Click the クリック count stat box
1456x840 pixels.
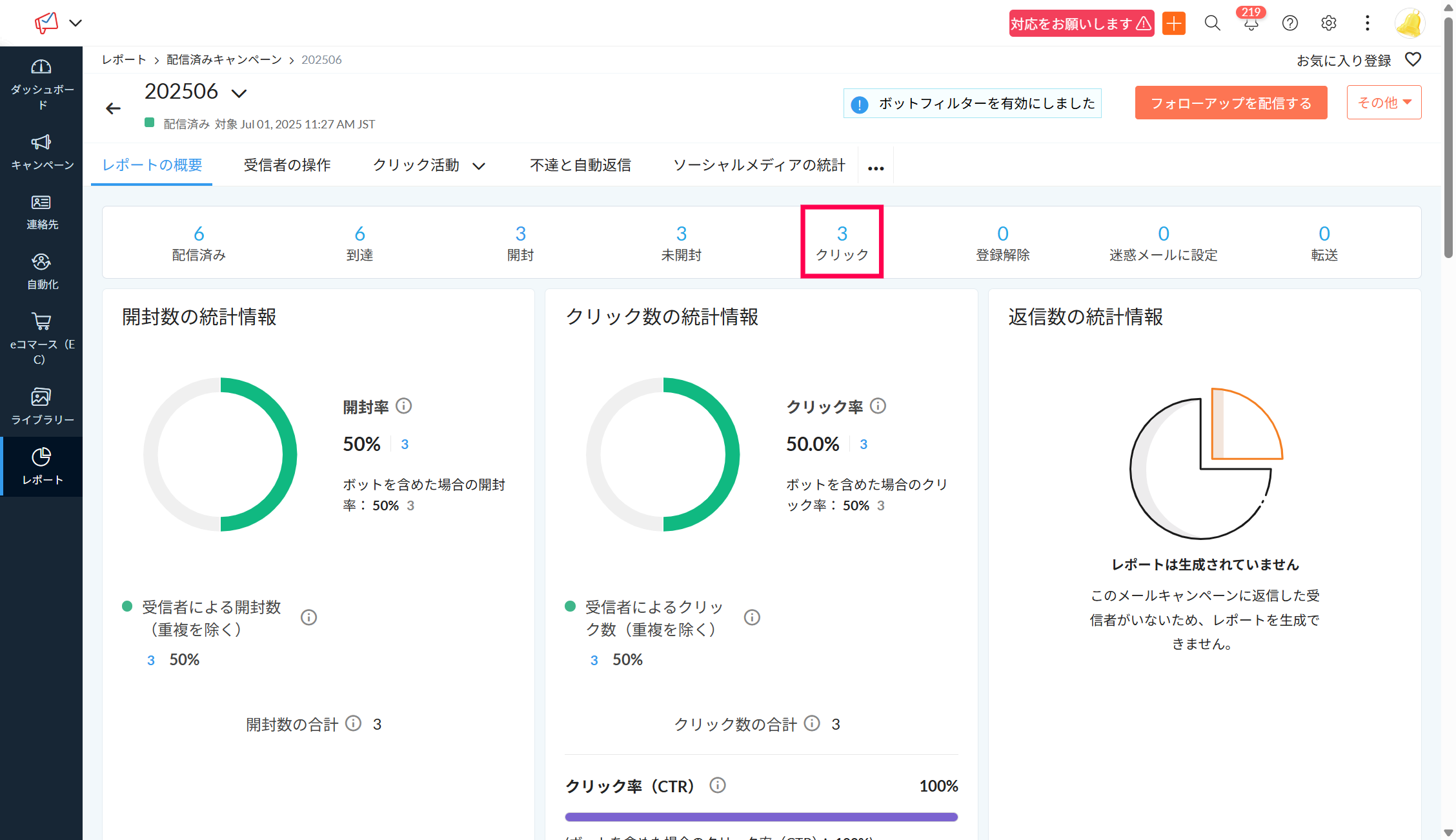coord(842,243)
